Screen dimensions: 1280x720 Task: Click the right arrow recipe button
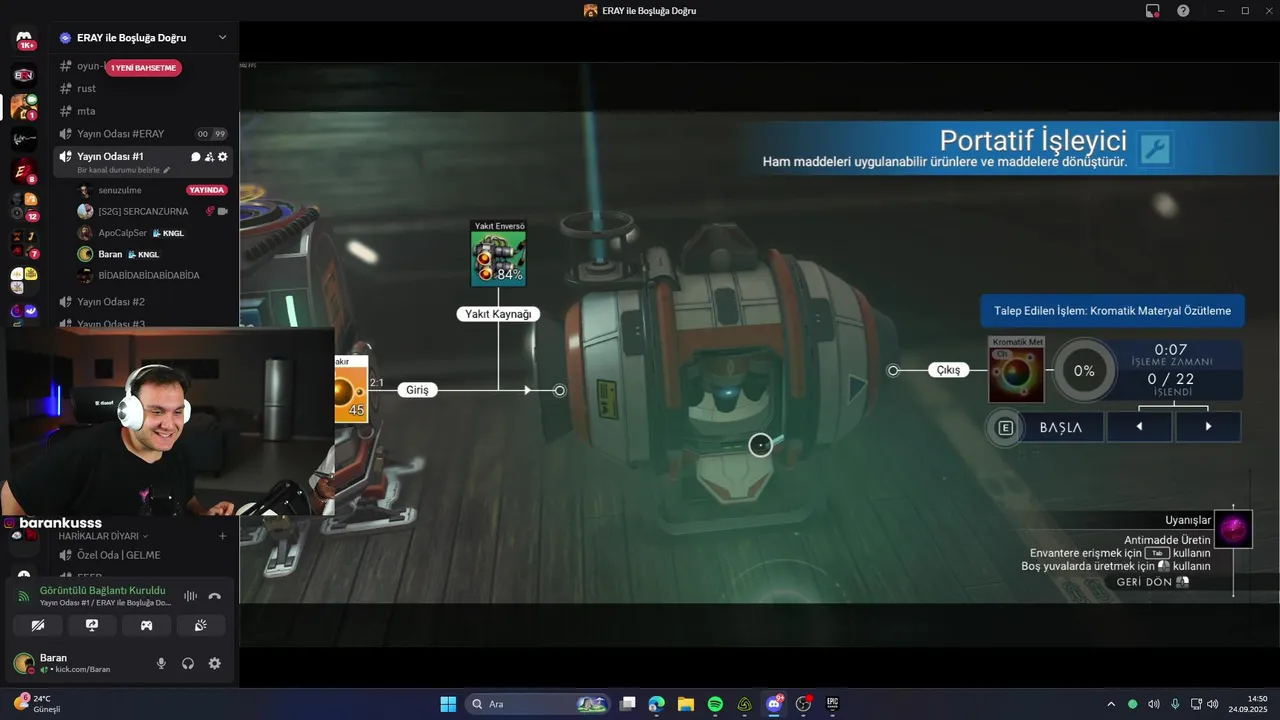pos(1208,427)
